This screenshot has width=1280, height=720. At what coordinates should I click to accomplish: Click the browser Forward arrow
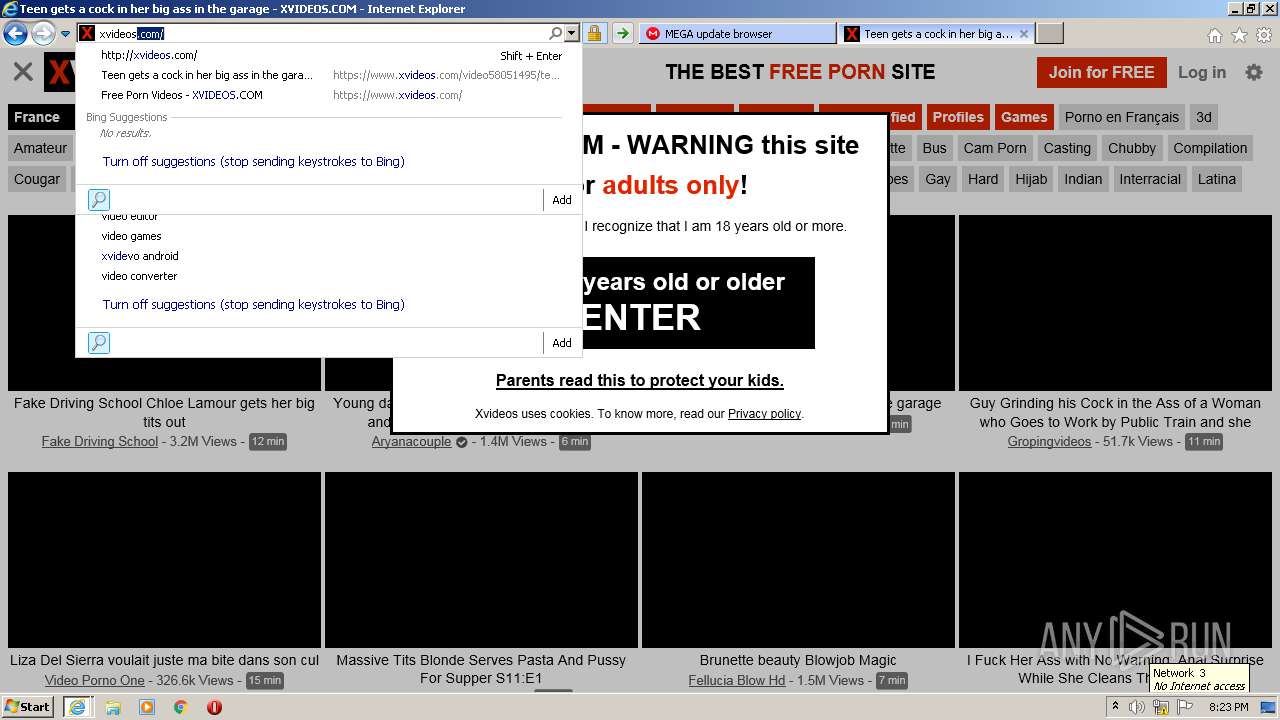pyautogui.click(x=43, y=34)
